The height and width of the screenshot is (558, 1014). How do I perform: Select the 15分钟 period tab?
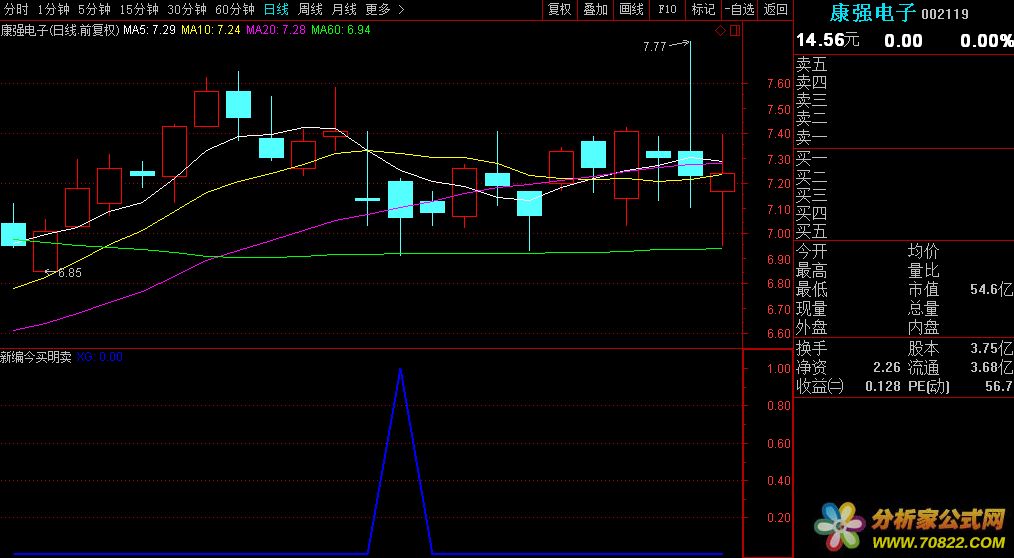139,9
